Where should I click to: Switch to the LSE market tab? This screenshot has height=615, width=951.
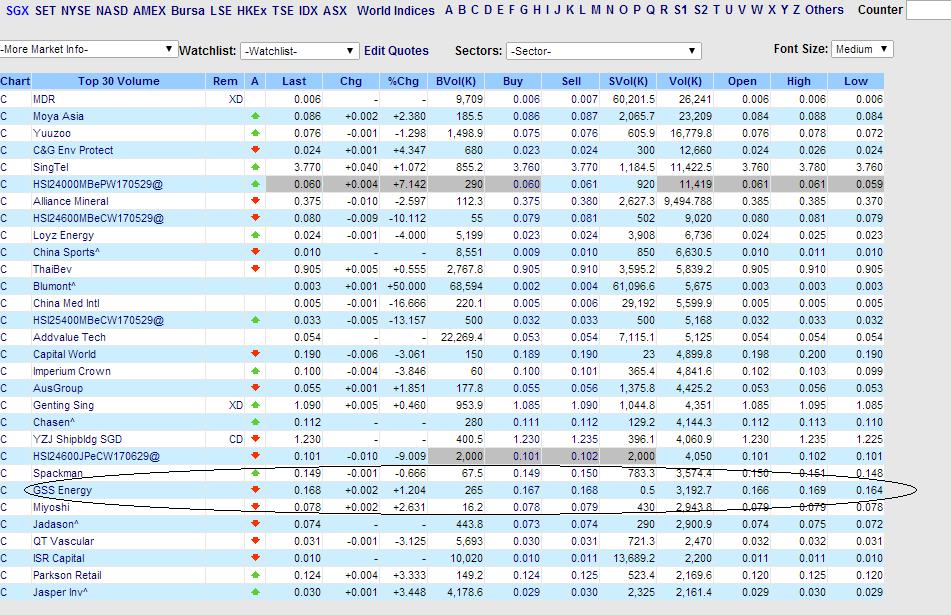[221, 10]
